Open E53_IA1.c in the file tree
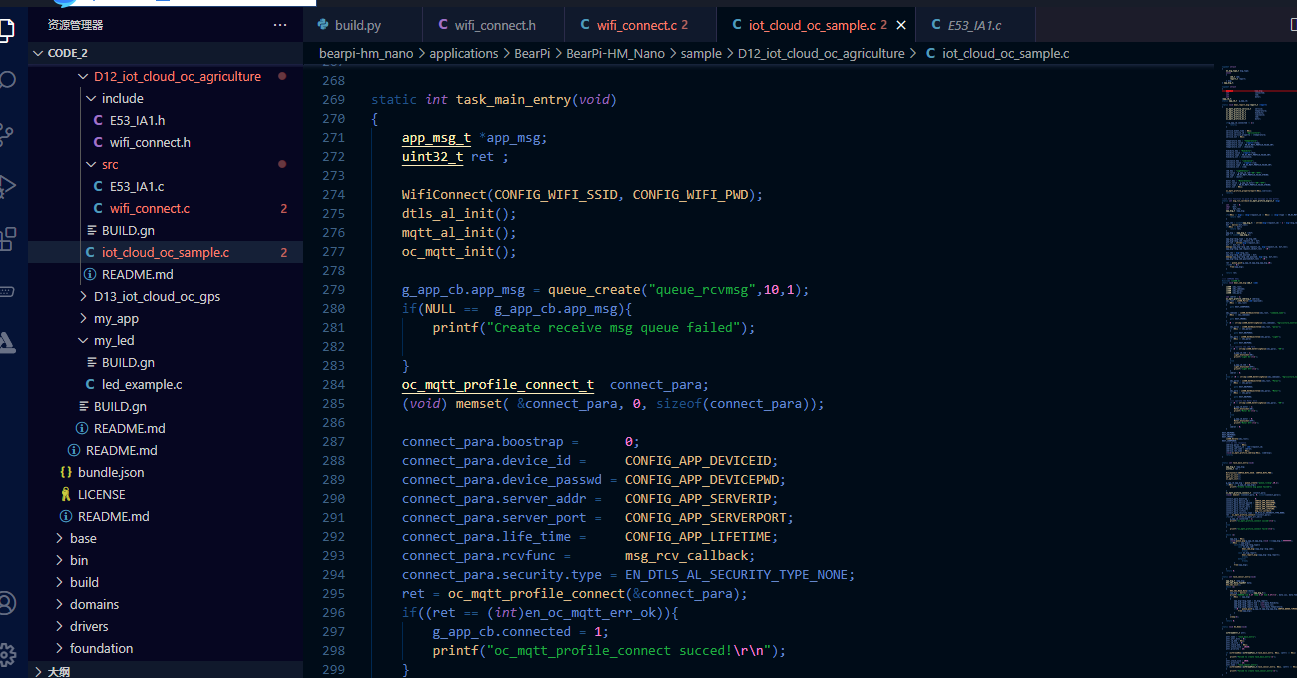 (165, 186)
